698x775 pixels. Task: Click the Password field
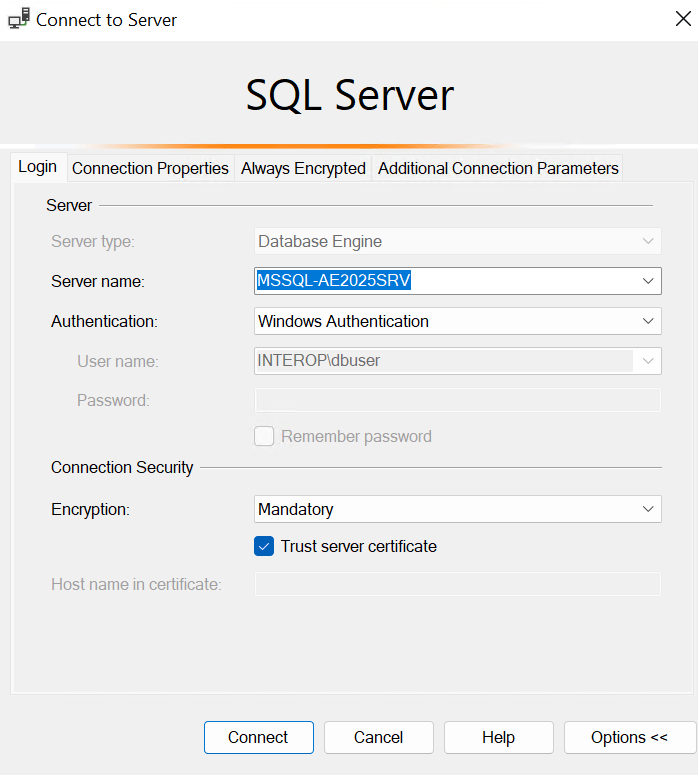(x=458, y=400)
